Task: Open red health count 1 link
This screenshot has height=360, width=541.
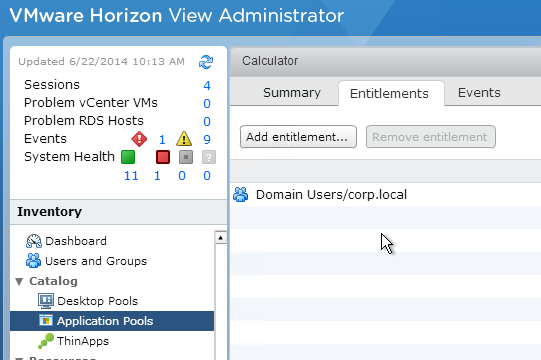Action: pos(157,176)
